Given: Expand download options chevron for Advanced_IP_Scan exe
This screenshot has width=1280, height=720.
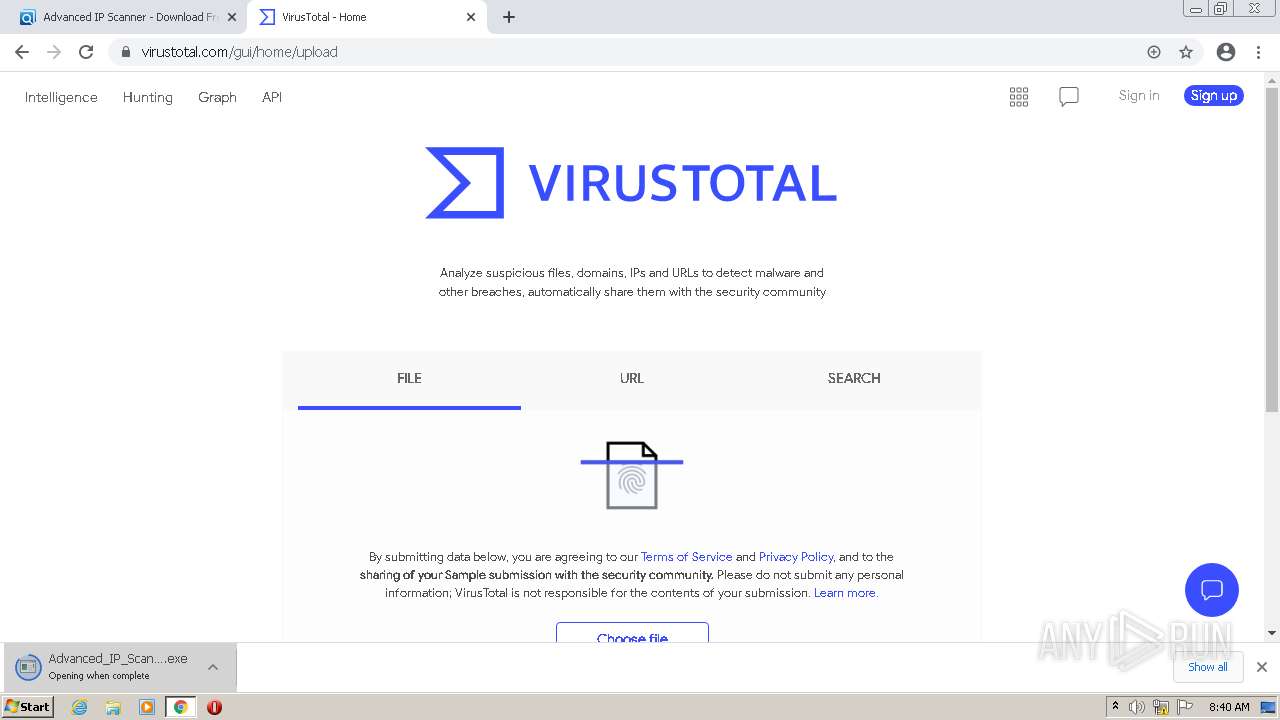Looking at the screenshot, I should pyautogui.click(x=213, y=667).
